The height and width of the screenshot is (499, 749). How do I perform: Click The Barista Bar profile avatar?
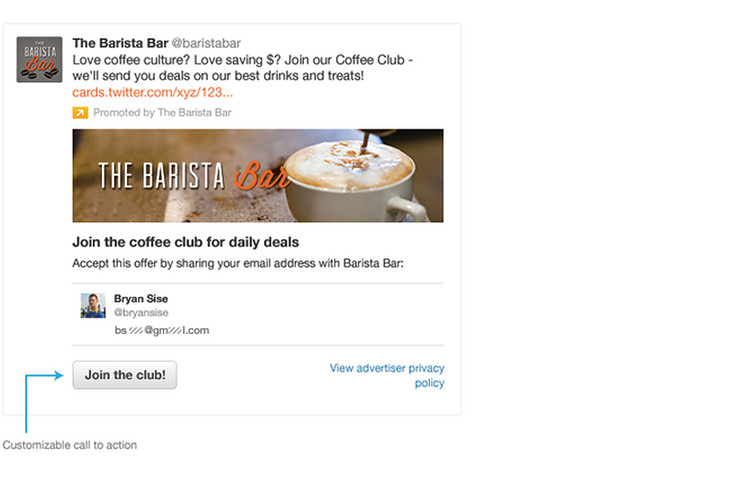click(x=39, y=59)
